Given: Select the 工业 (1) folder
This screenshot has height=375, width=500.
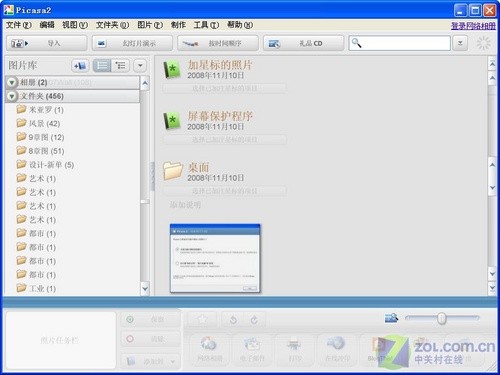Looking at the screenshot, I should [36, 288].
